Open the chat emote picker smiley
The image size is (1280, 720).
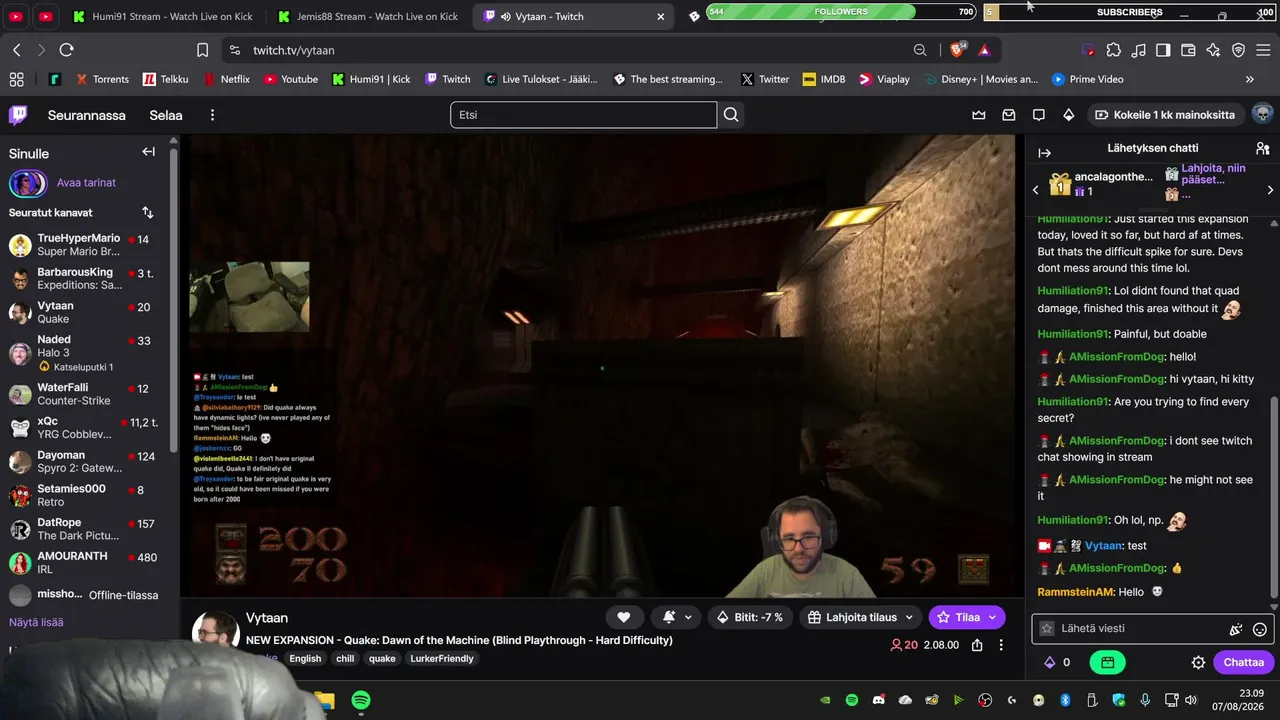(x=1260, y=629)
